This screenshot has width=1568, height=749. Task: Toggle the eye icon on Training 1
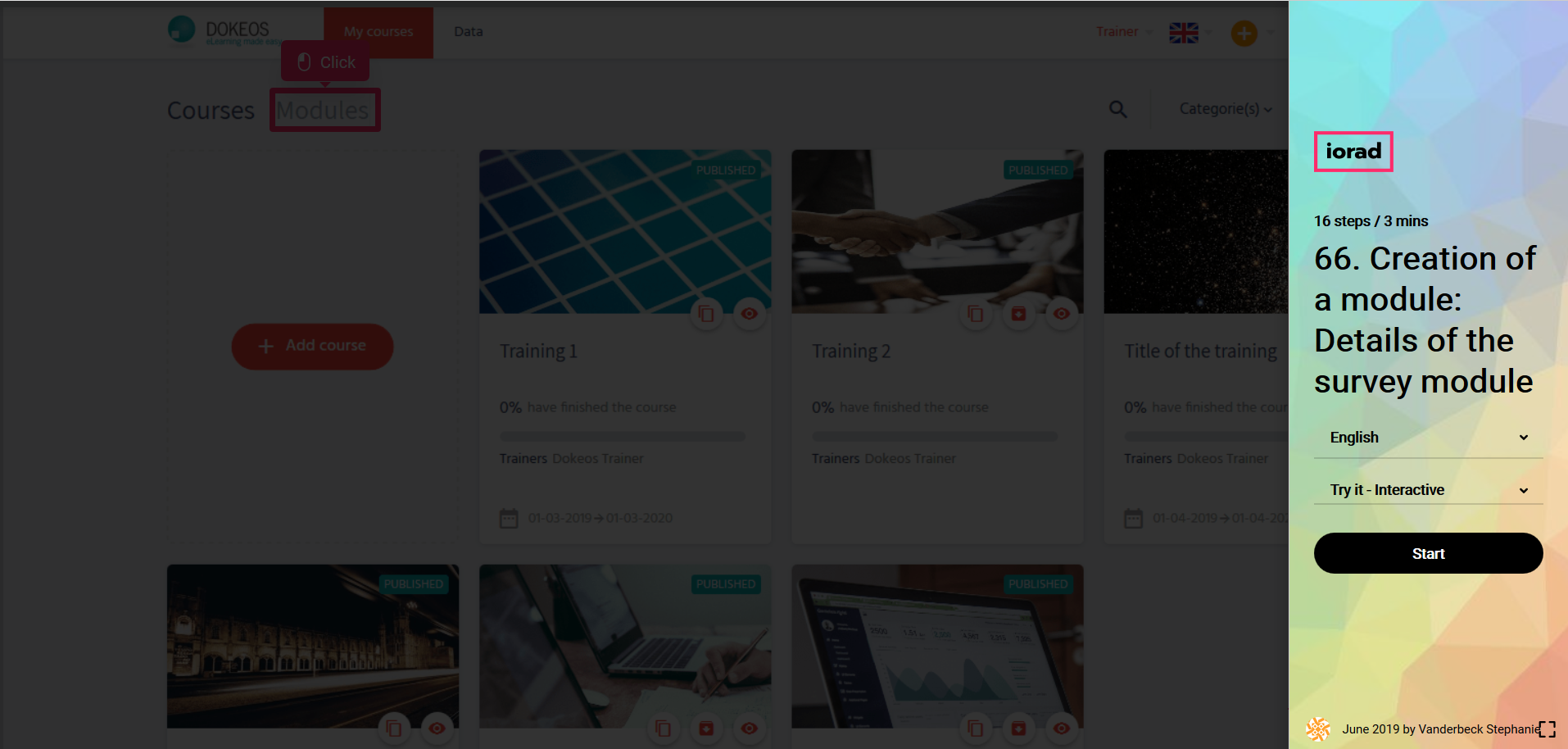[749, 314]
